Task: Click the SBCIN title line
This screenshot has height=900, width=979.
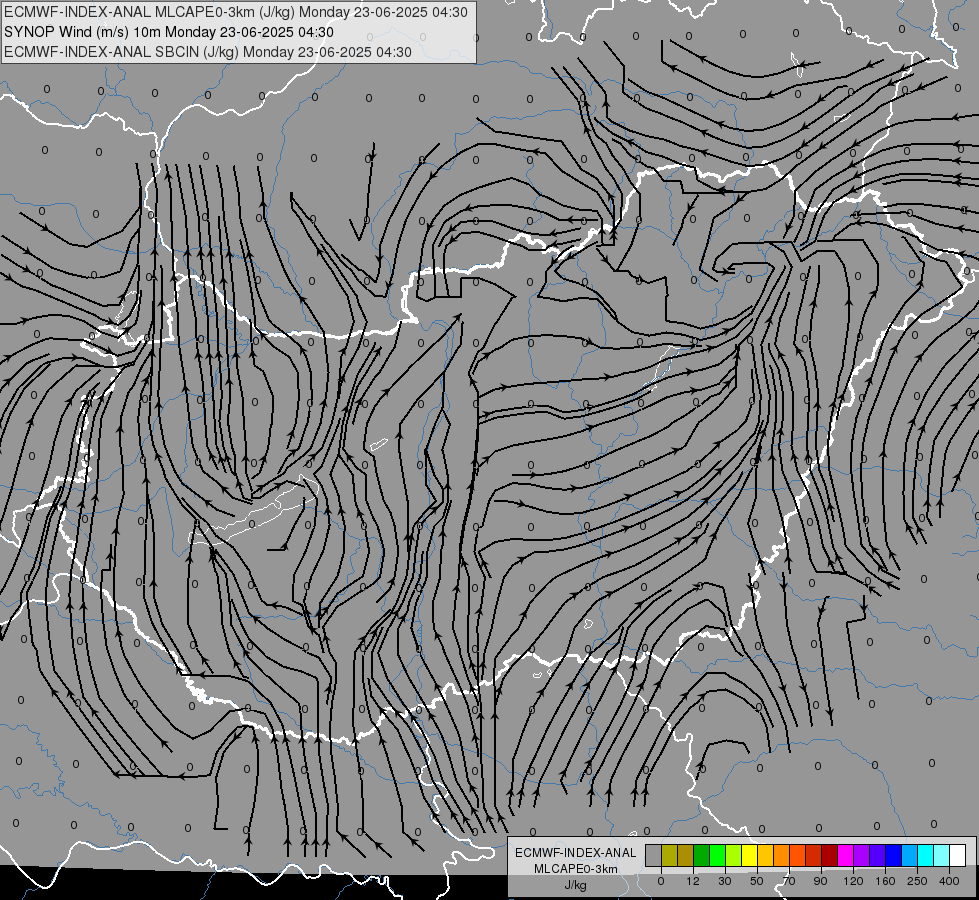Action: (208, 52)
